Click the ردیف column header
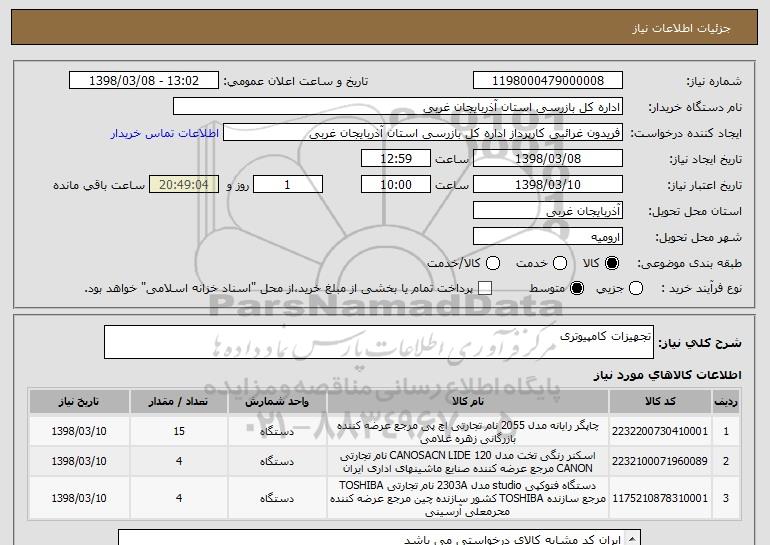Viewport: 770px width, 545px height. click(726, 402)
